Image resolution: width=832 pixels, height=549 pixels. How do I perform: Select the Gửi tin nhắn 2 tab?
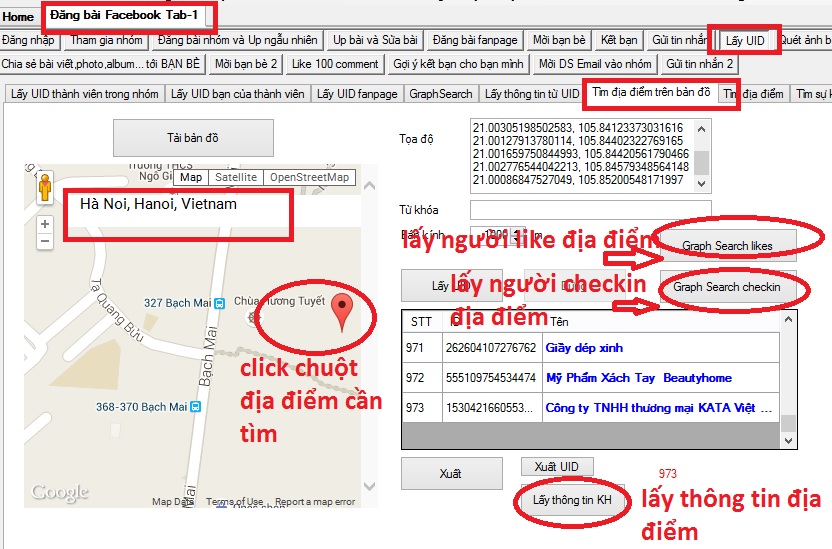click(x=700, y=64)
